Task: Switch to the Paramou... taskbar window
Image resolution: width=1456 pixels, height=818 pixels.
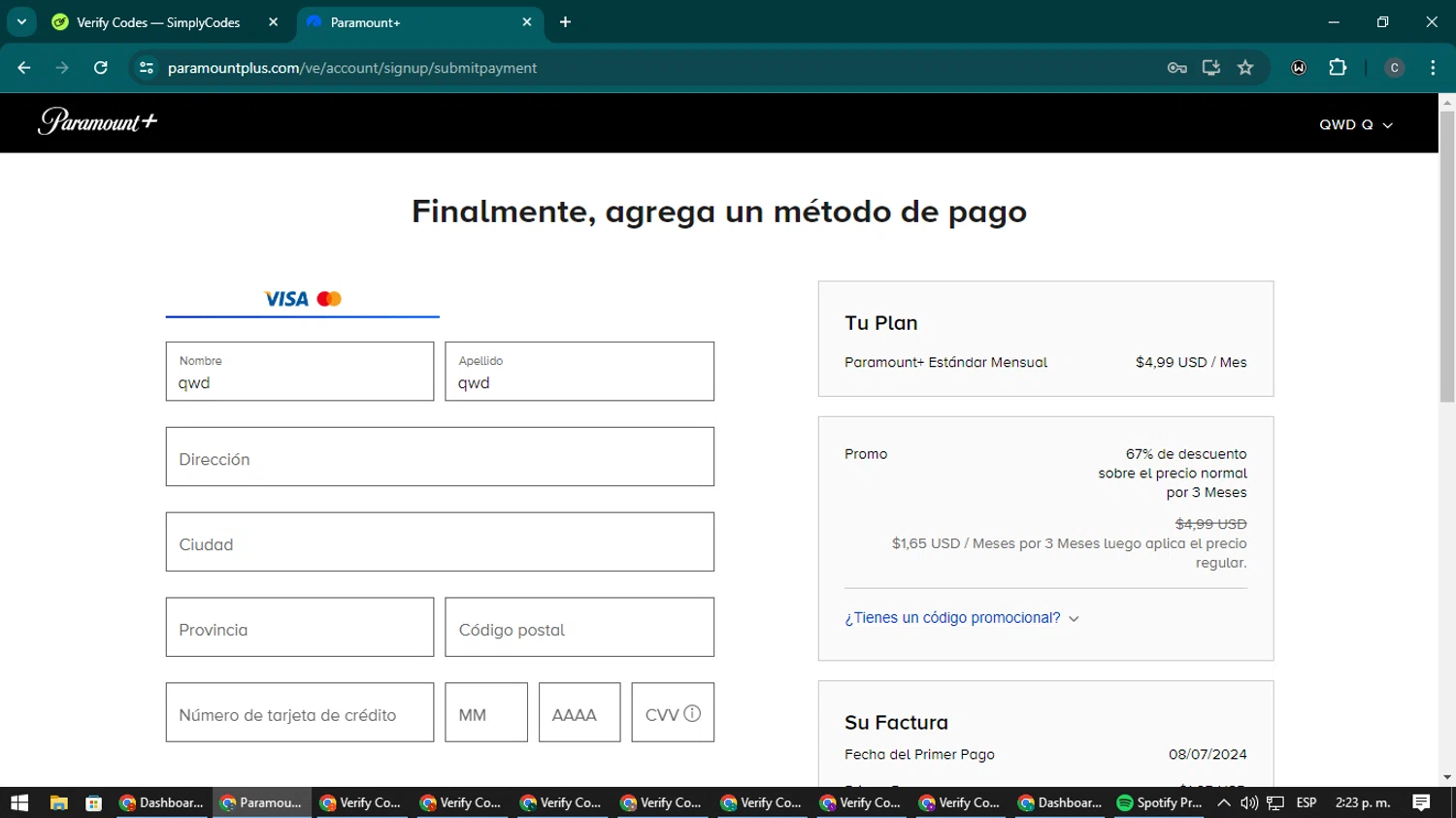Action: click(x=262, y=802)
